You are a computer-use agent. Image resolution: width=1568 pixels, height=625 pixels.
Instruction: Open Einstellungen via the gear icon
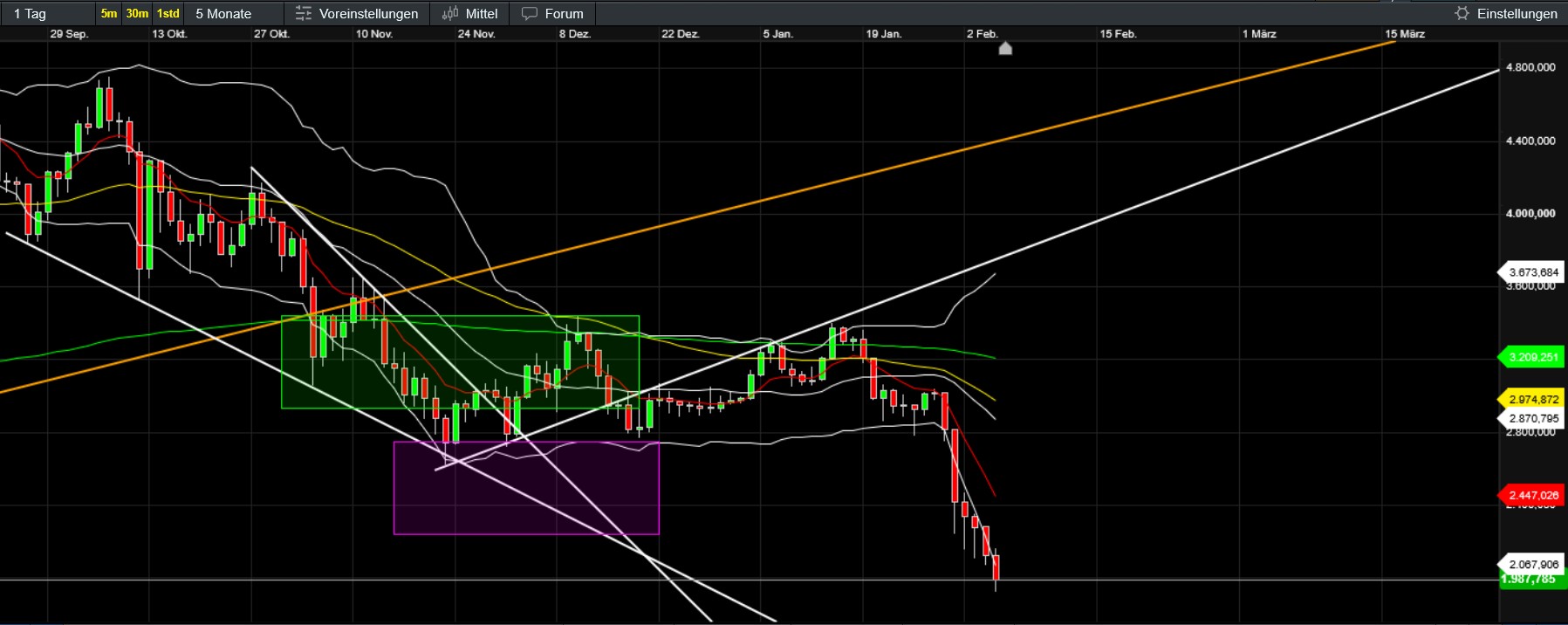pos(1462,13)
